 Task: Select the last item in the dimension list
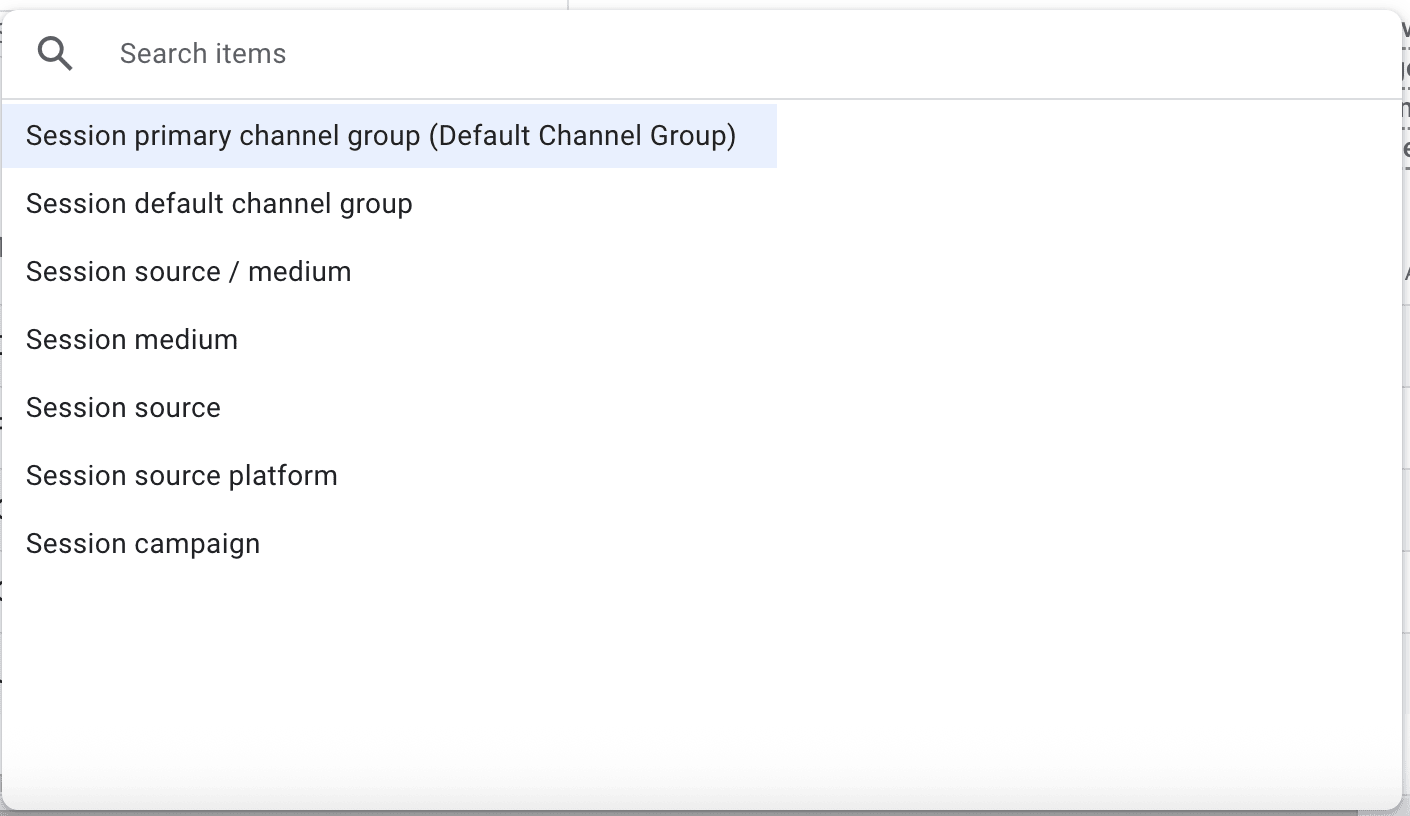click(x=143, y=544)
